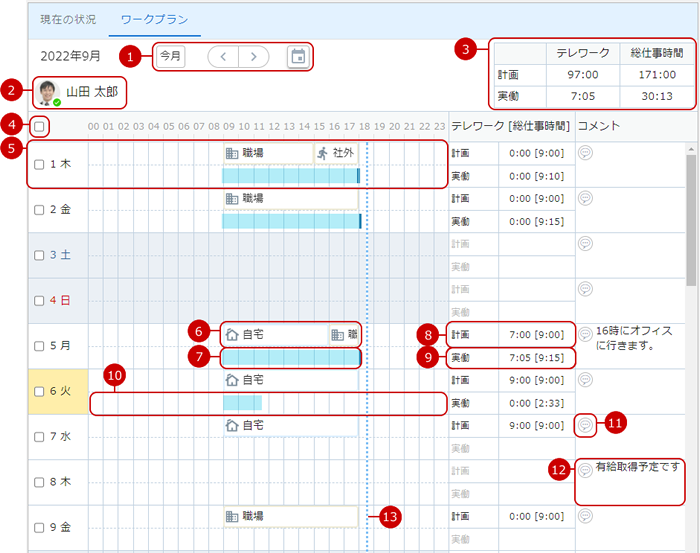Screen dimensions: 700x553
Task: Check the box for 1 木
Action: point(39,164)
